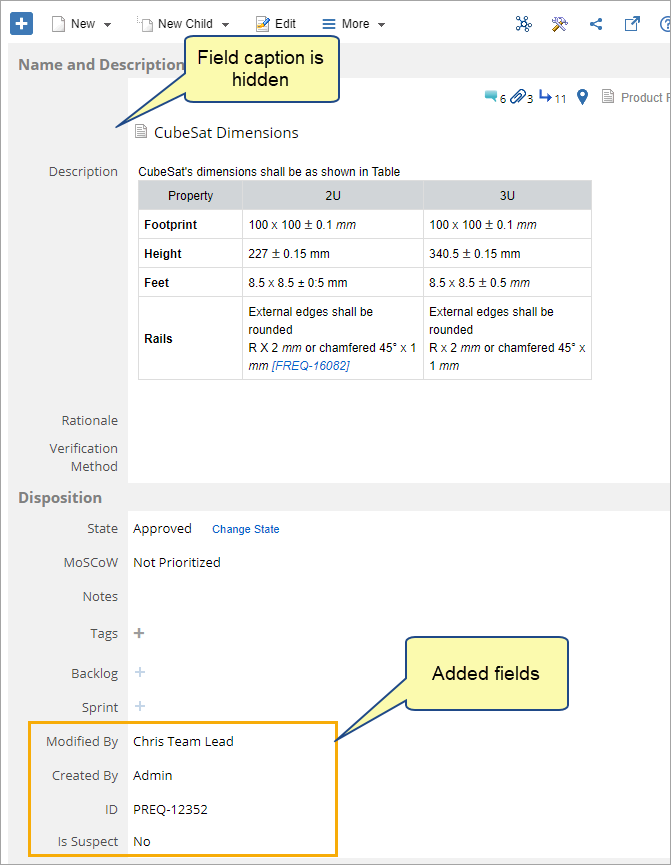Screen dimensions: 671x865
Task: Expand the New dropdown
Action: click(x=83, y=24)
